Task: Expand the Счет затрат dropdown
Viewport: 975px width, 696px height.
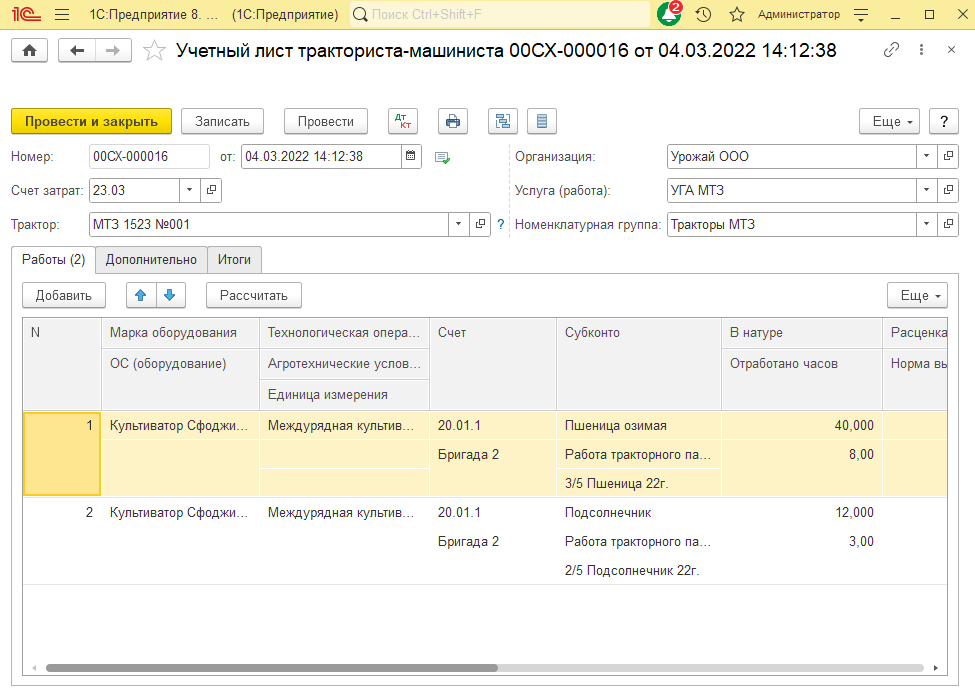Action: point(190,190)
